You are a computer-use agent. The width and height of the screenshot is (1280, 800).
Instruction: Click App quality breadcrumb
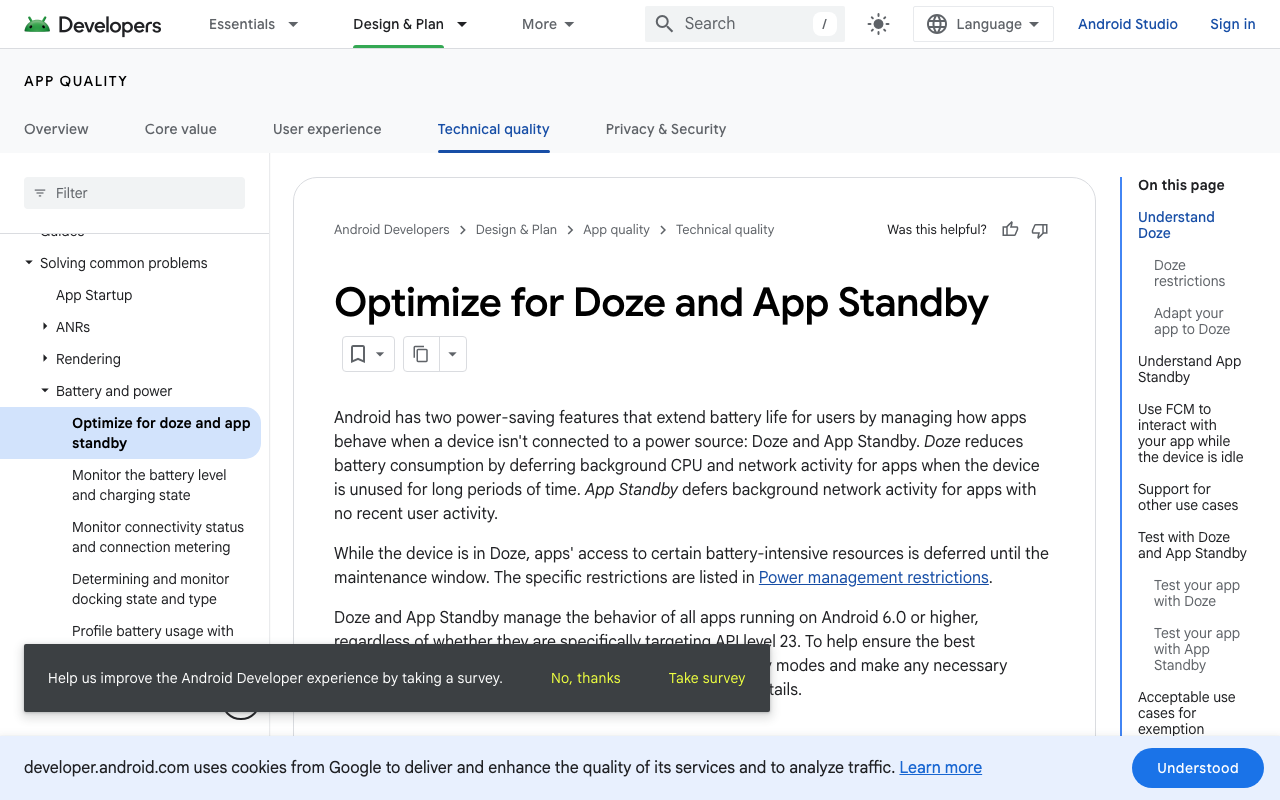coord(616,230)
